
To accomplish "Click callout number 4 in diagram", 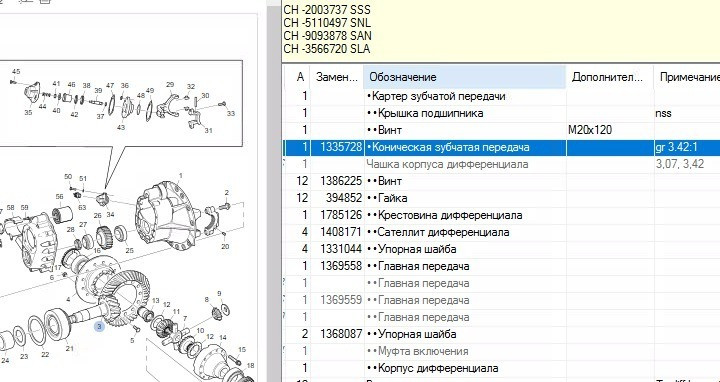I will [x=68, y=300].
